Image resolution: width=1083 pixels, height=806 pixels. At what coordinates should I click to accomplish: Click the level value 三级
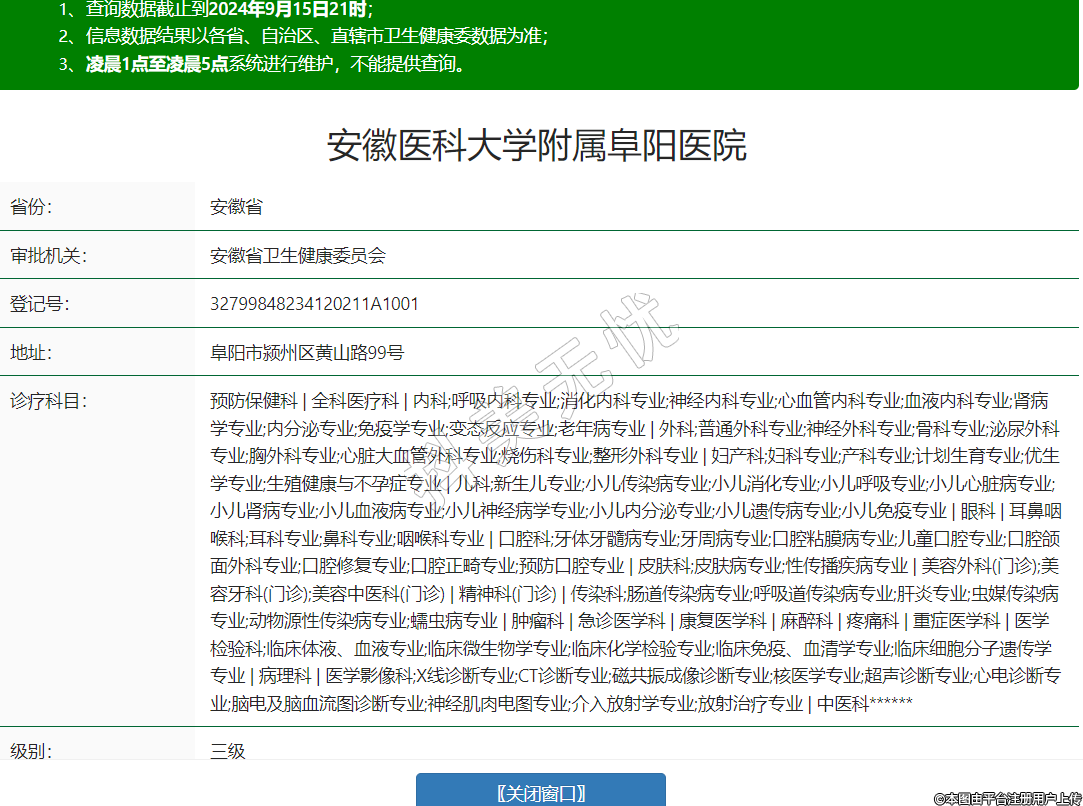(228, 750)
